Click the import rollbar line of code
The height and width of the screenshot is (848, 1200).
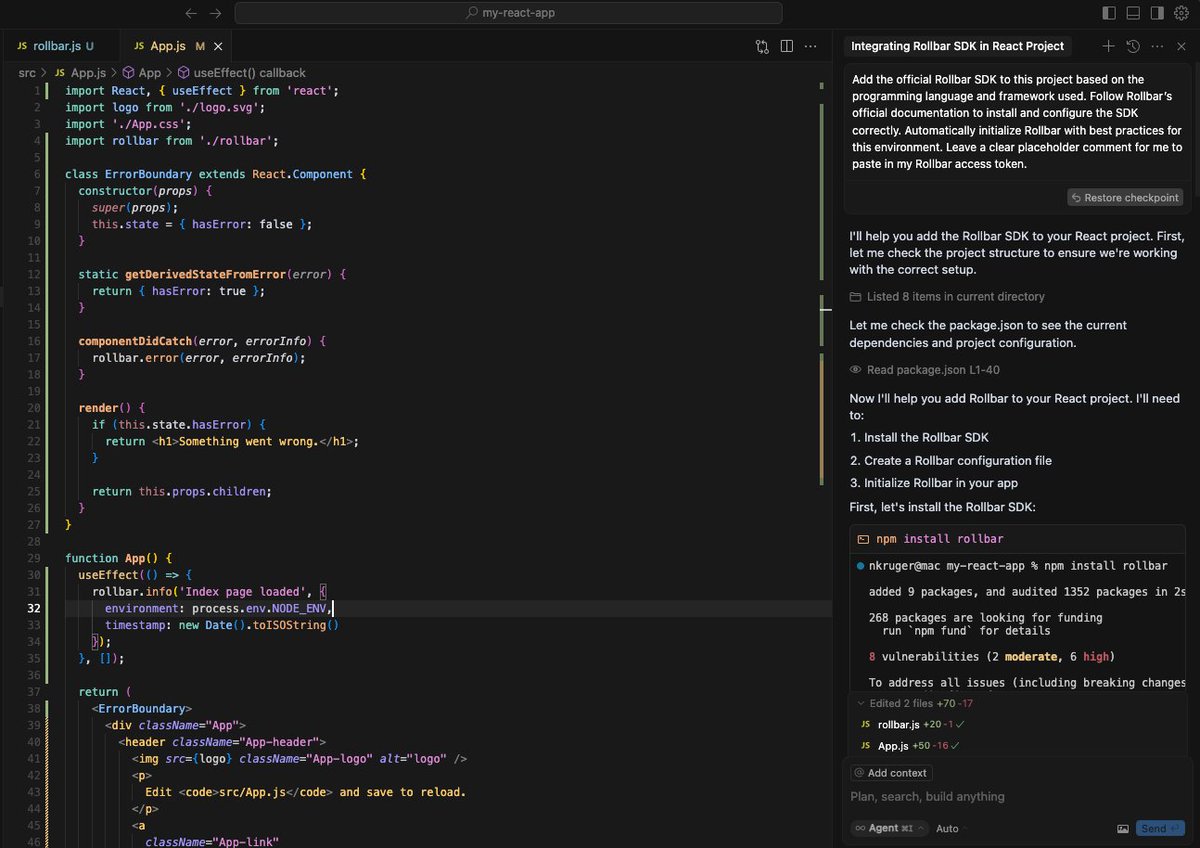[x=172, y=141]
